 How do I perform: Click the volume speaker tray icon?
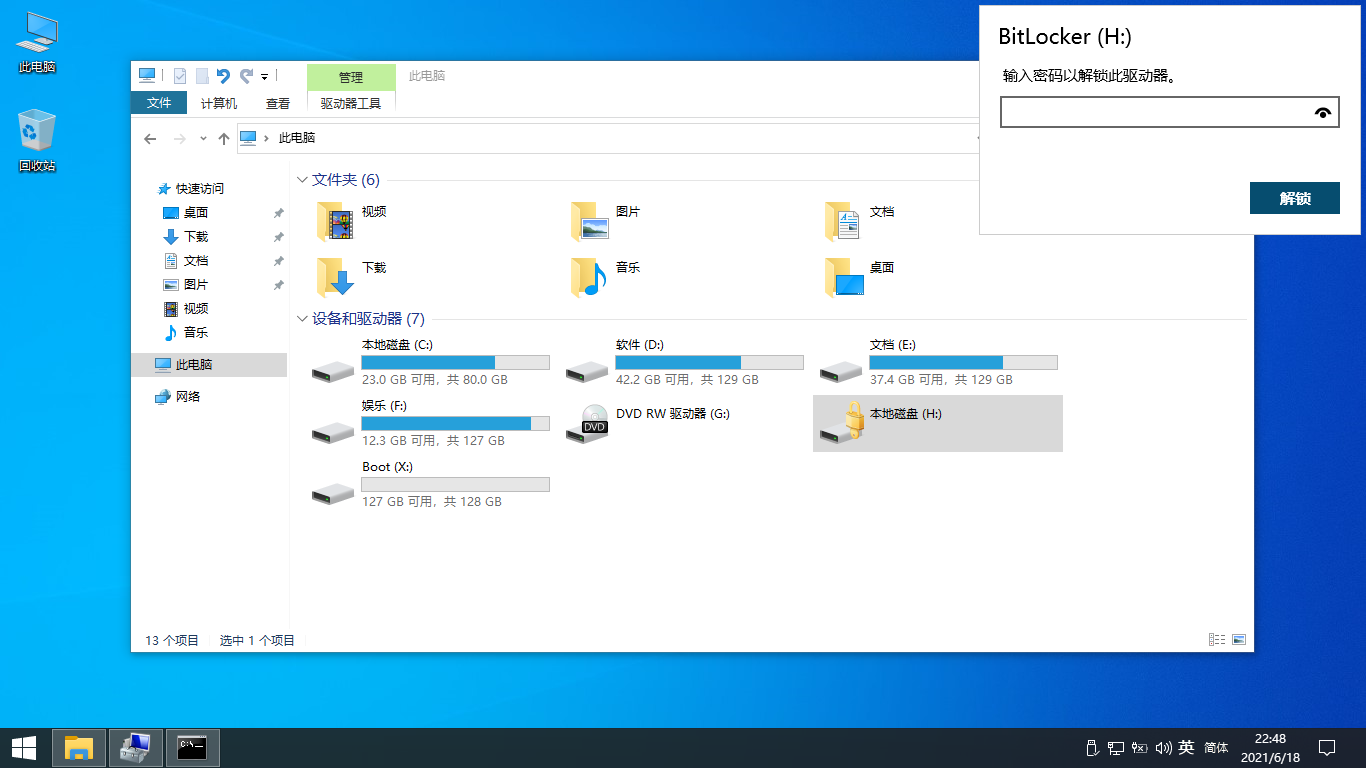(1163, 747)
